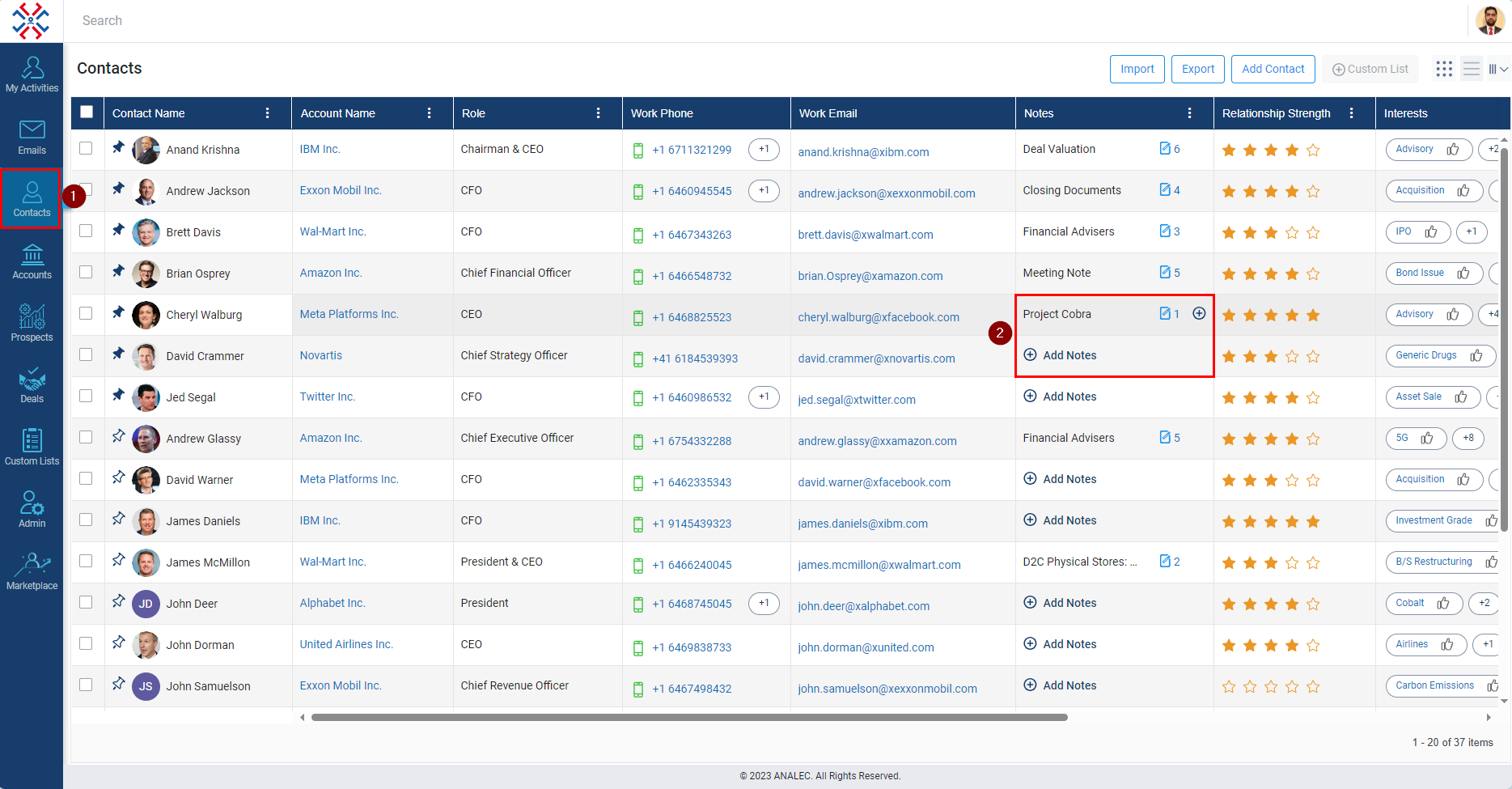
Task: Open Notes column menu
Action: pos(1190,113)
